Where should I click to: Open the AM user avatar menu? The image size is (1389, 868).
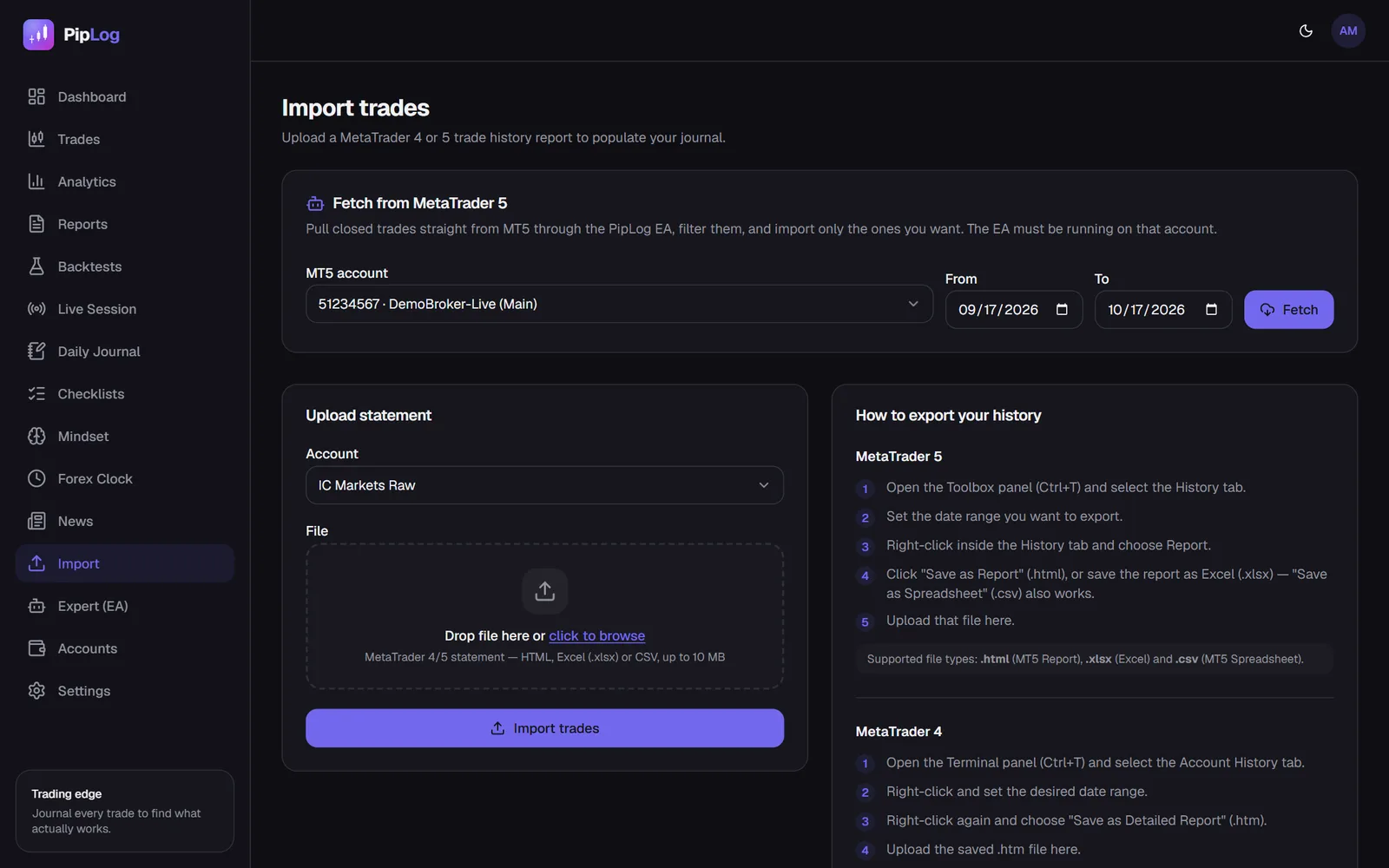[1348, 31]
